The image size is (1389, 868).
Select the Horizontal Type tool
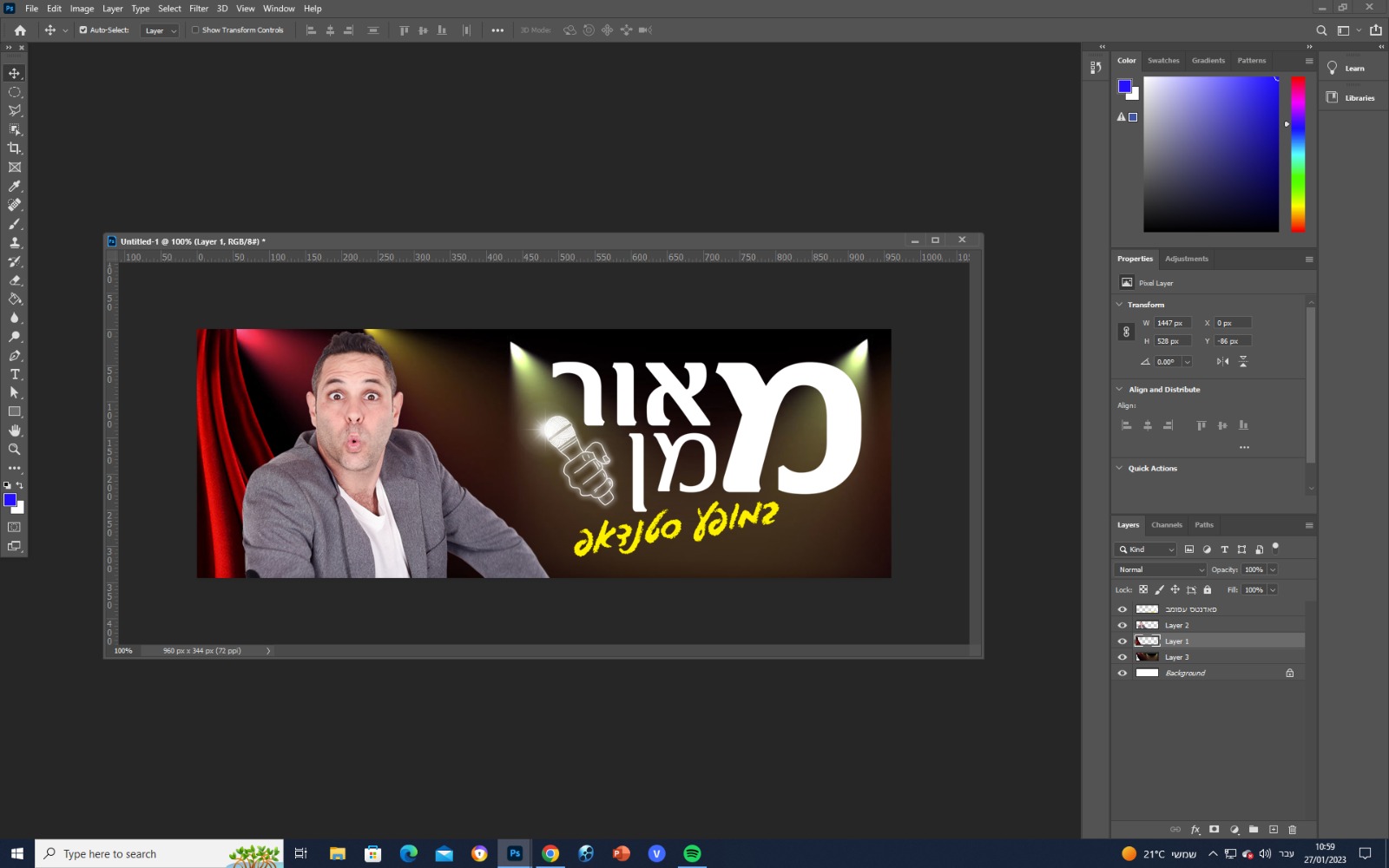(15, 375)
